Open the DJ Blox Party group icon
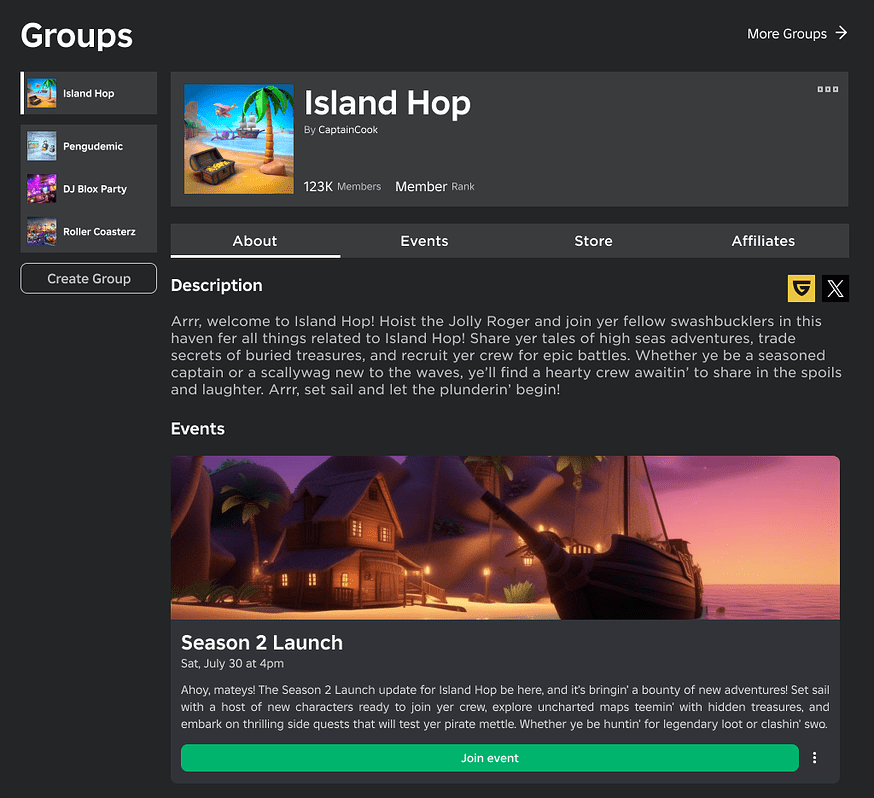Screen dimensions: 874x798 [x=41, y=188]
